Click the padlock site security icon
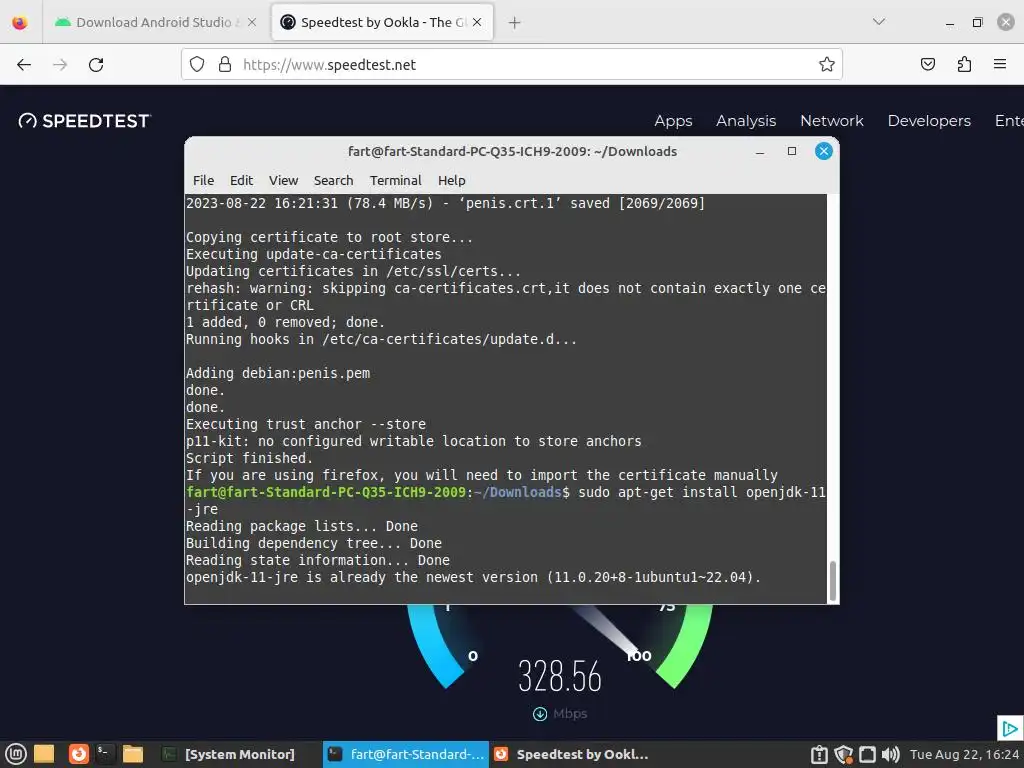This screenshot has height=768, width=1024. (225, 64)
